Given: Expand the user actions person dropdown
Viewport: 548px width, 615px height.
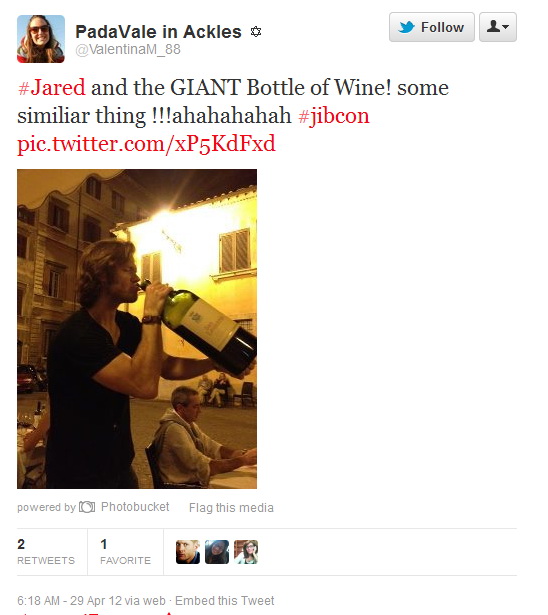Looking at the screenshot, I should (498, 27).
